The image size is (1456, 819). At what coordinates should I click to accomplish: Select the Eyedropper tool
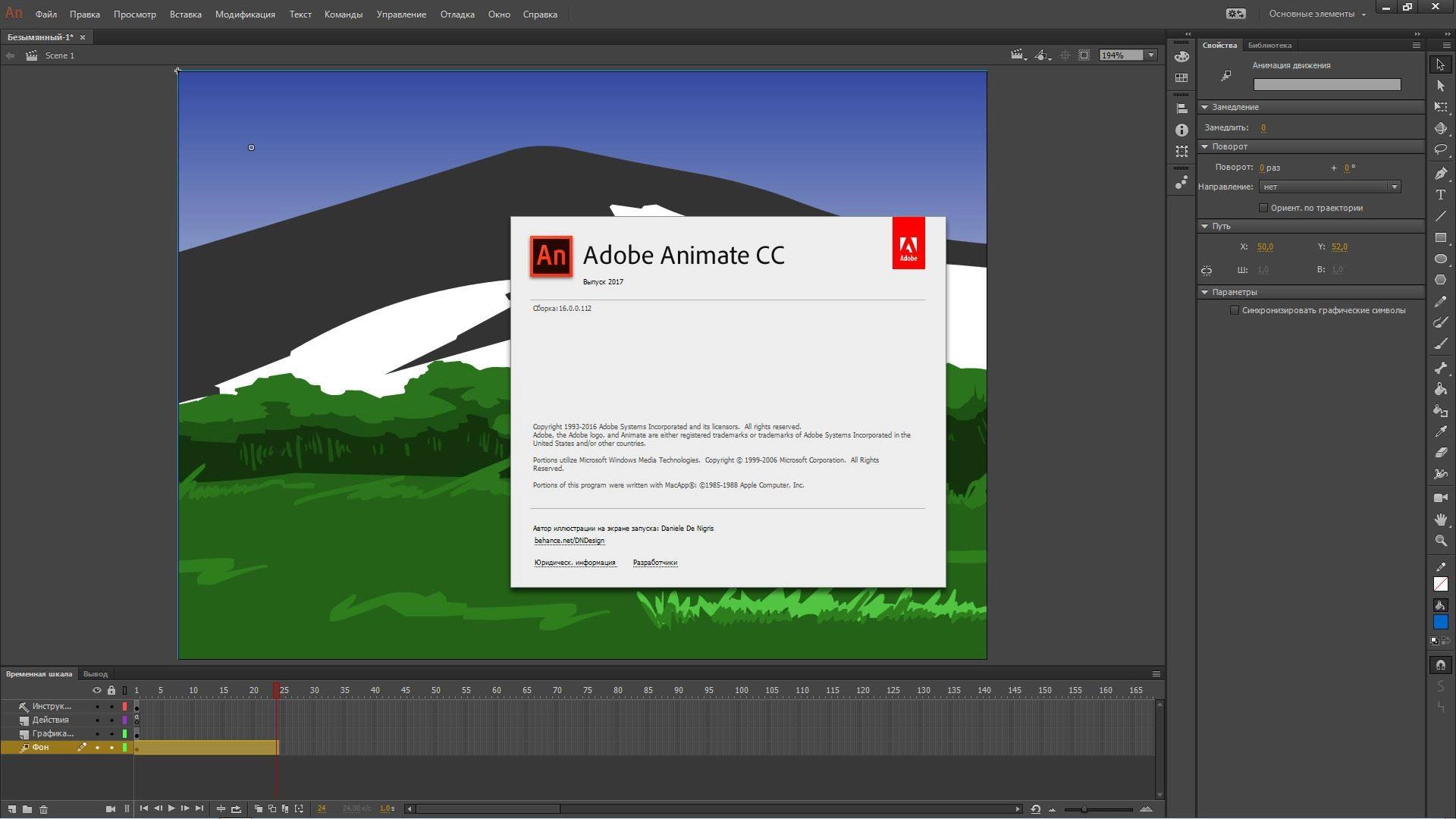pyautogui.click(x=1440, y=431)
